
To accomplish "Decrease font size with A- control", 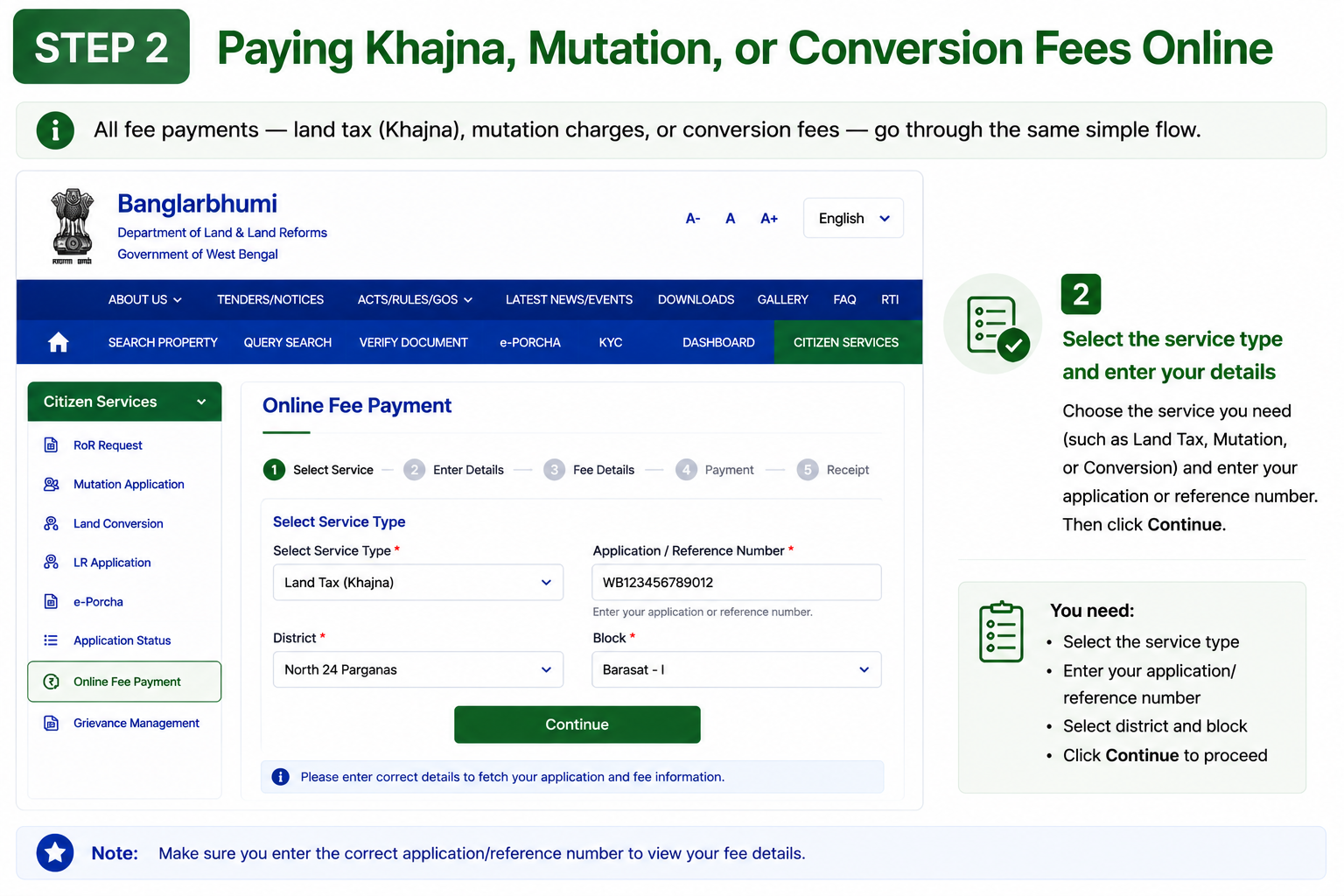I will 693,219.
